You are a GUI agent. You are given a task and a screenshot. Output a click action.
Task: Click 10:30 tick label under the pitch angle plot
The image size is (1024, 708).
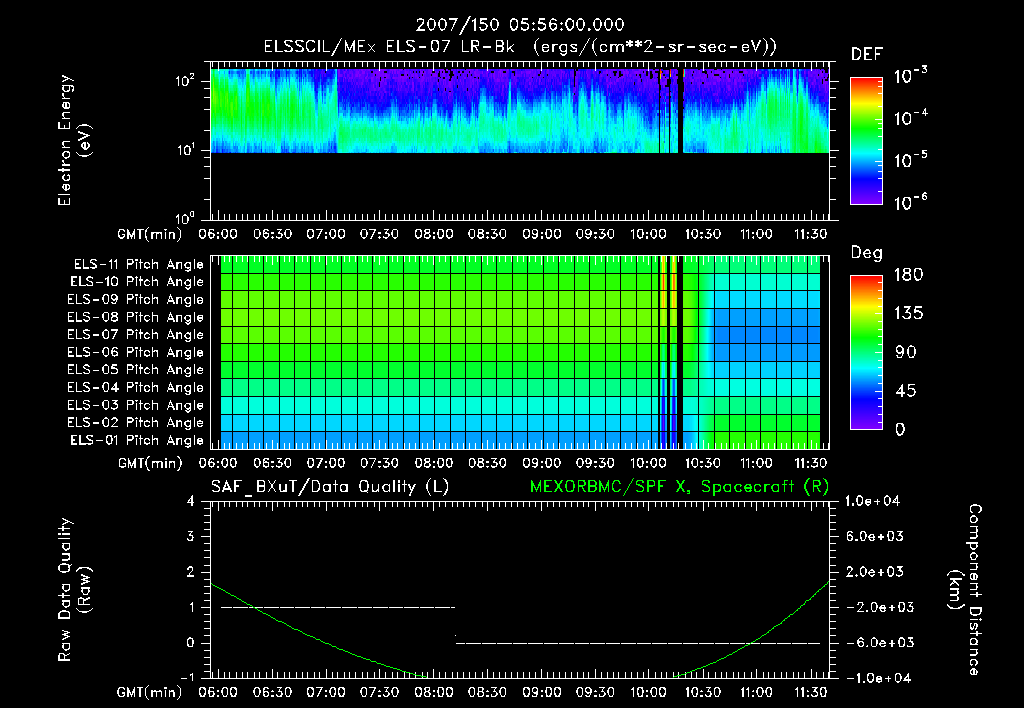tap(703, 463)
